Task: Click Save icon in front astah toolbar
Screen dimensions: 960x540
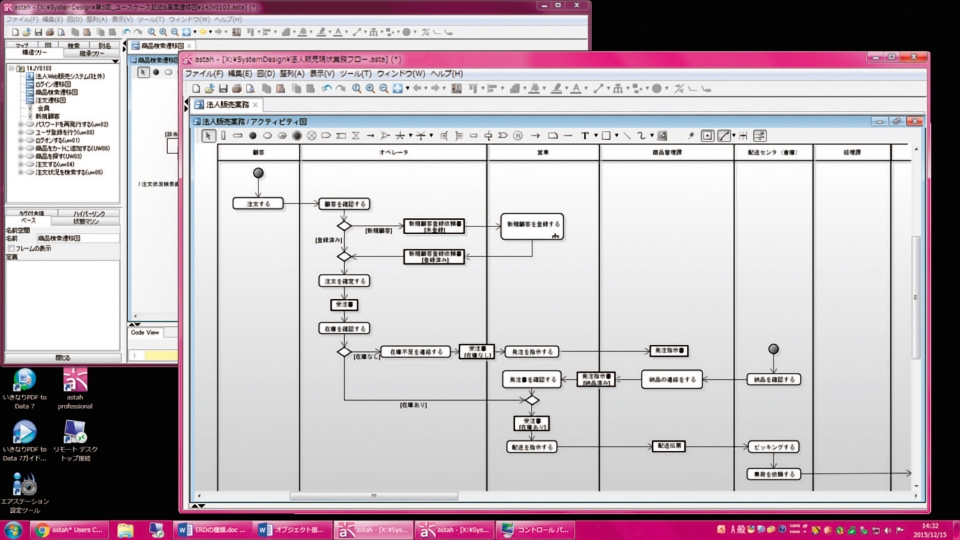Action: 223,89
